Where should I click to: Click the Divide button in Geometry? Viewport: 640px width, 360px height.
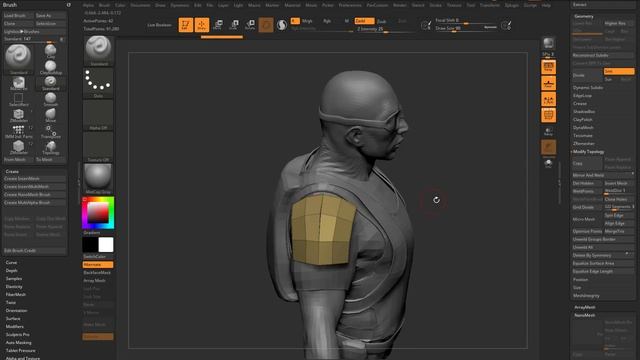click(x=587, y=75)
